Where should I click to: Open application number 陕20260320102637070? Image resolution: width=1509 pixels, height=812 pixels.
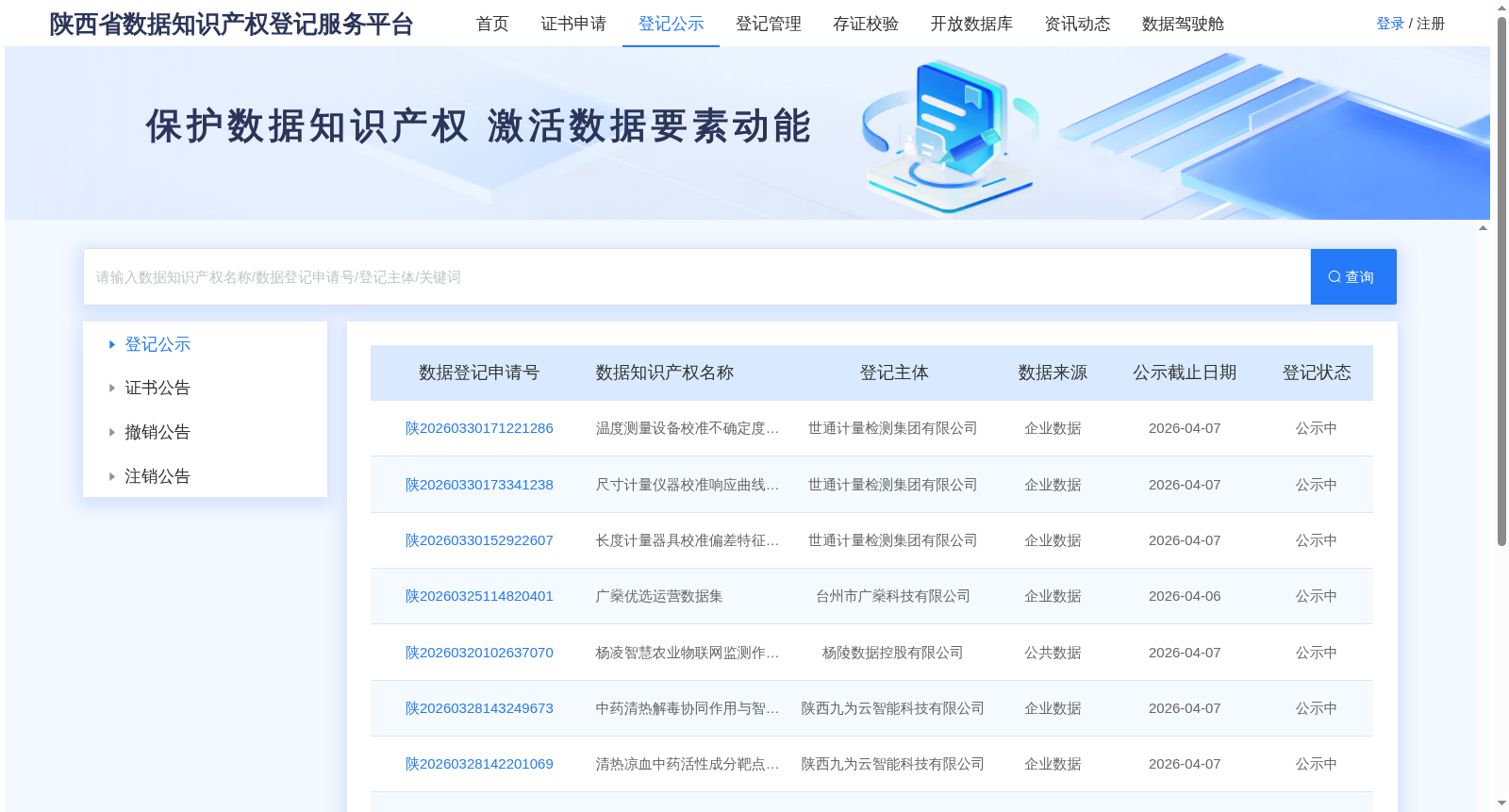coord(479,653)
